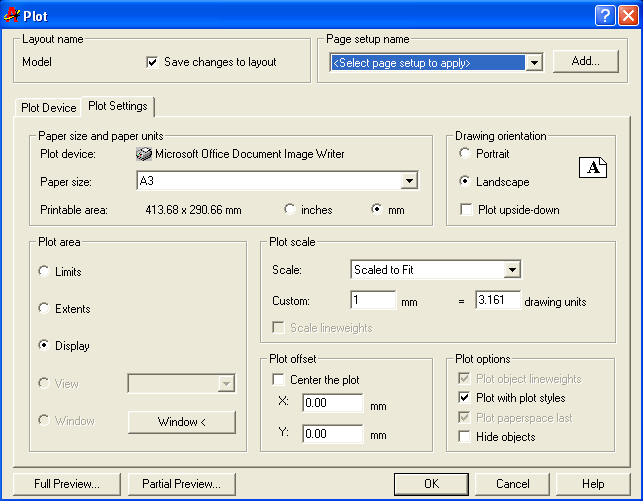Select Limits plot area option
Image resolution: width=643 pixels, height=501 pixels.
click(43, 272)
